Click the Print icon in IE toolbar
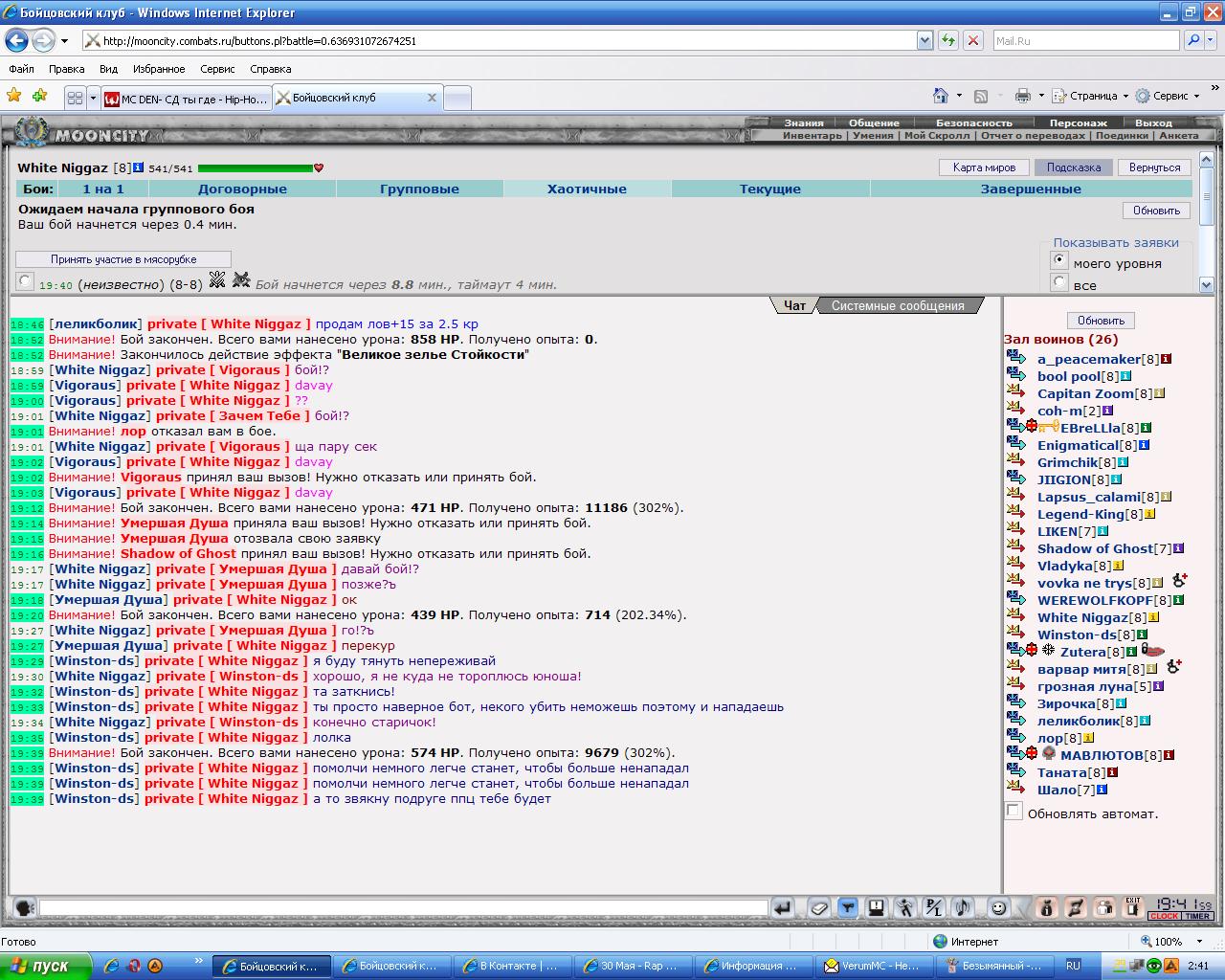 (x=1022, y=96)
